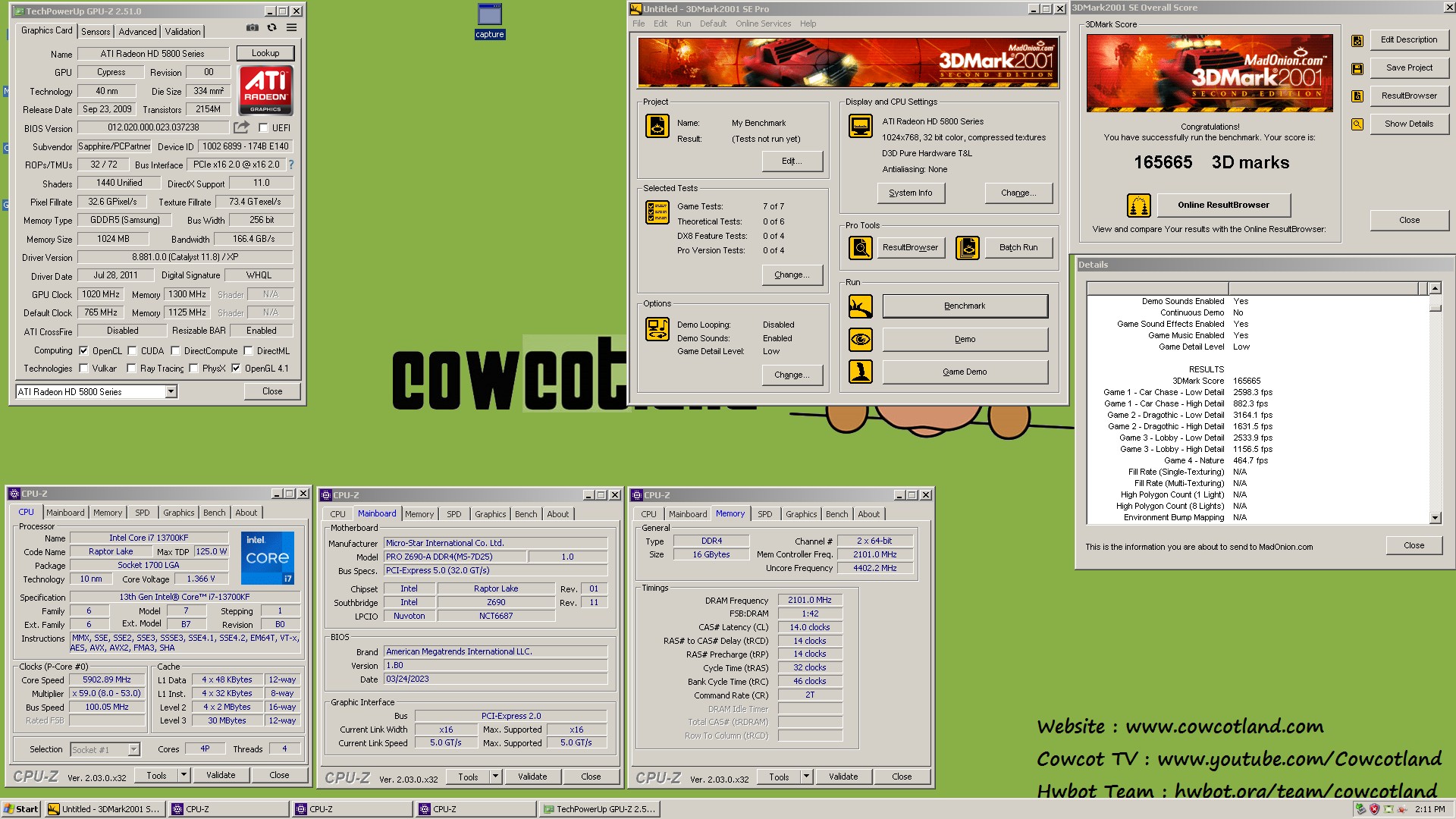Click Change button in Selected Tests
The width and height of the screenshot is (1456, 819).
[792, 275]
